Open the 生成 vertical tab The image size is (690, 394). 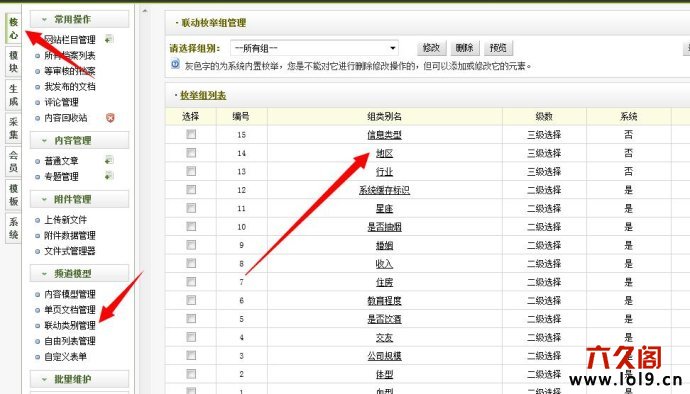(x=14, y=95)
